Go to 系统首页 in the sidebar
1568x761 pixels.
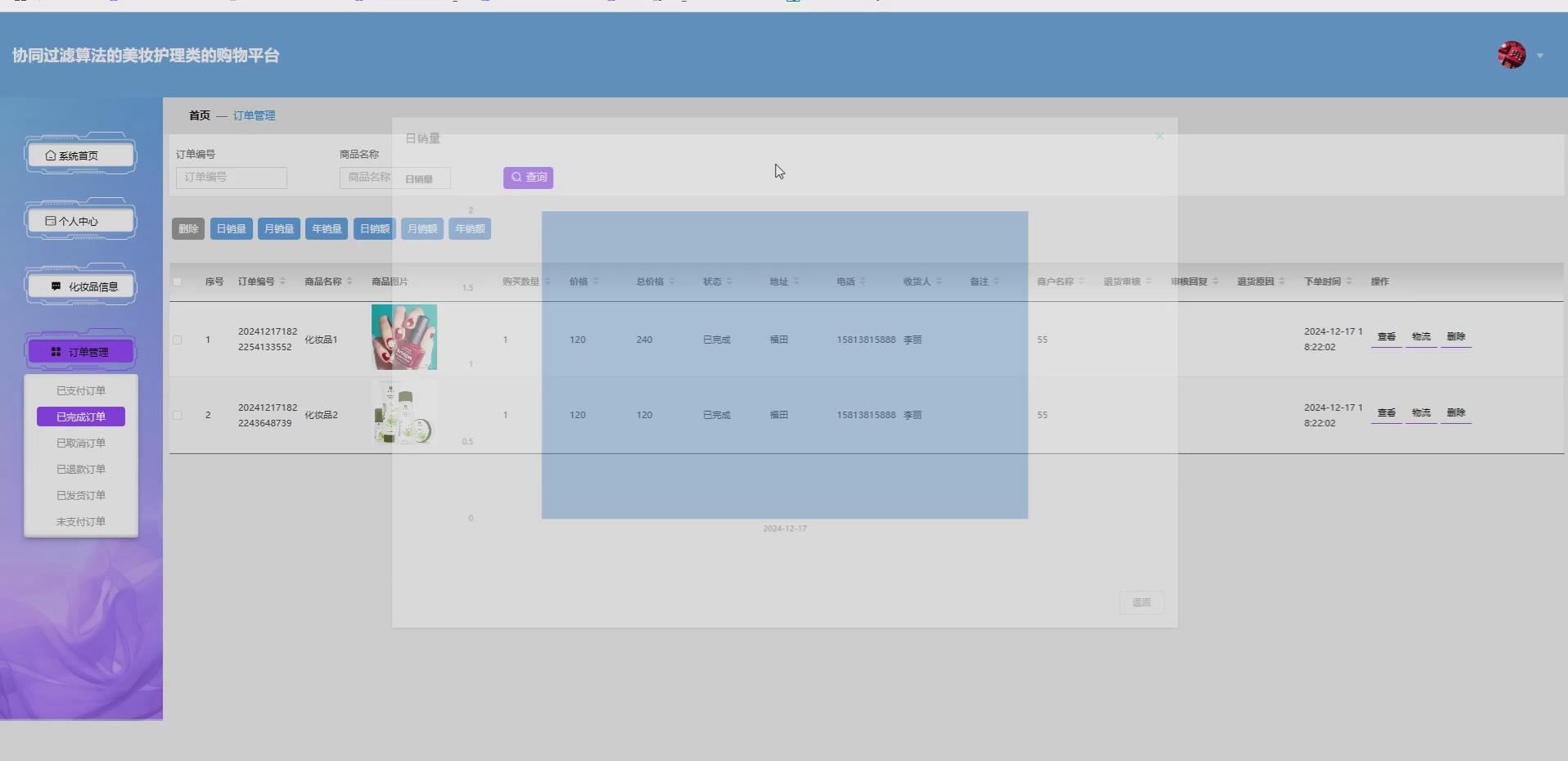(80, 155)
